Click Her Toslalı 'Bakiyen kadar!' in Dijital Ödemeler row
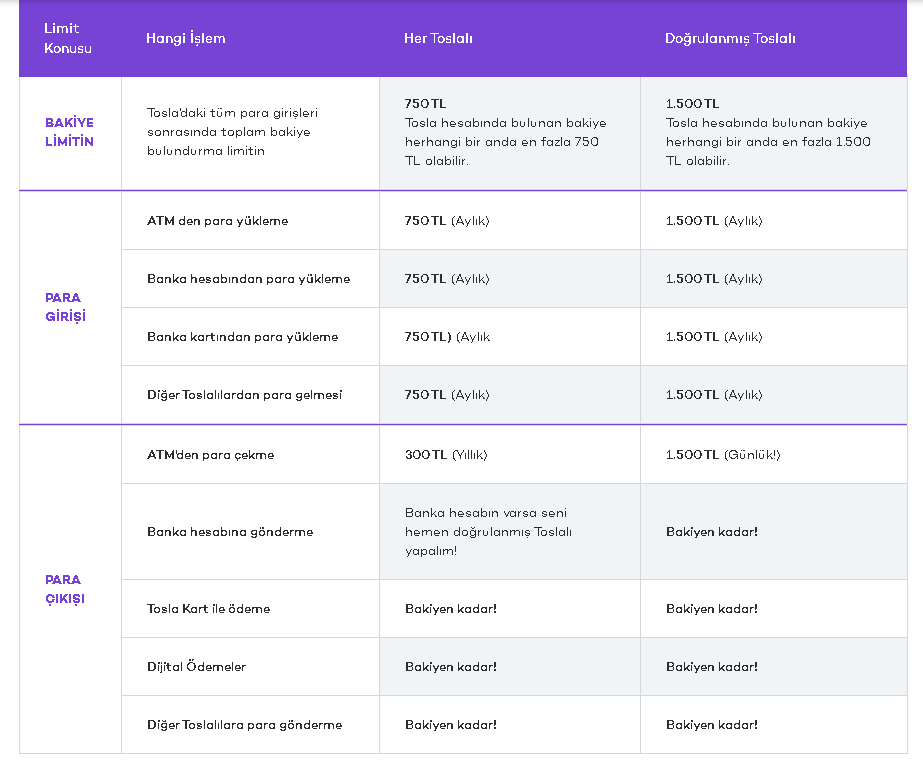 coord(451,667)
